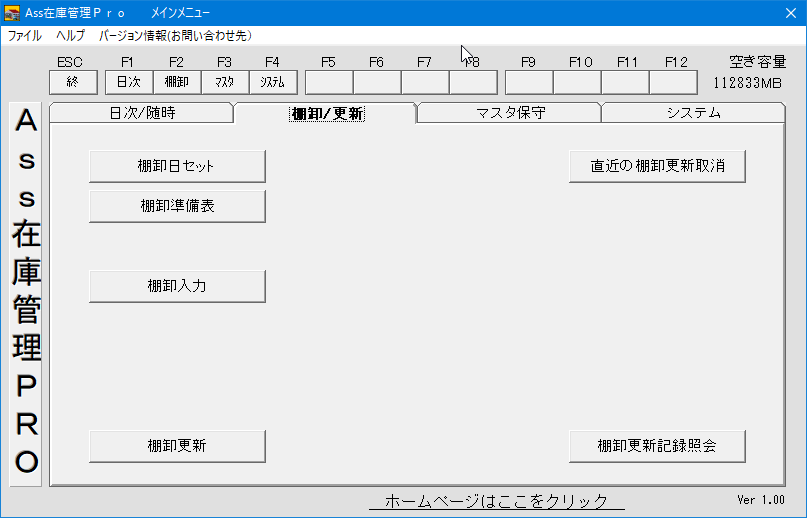Click the ESC 終 exit button
This screenshot has height=518, width=807.
(72, 82)
